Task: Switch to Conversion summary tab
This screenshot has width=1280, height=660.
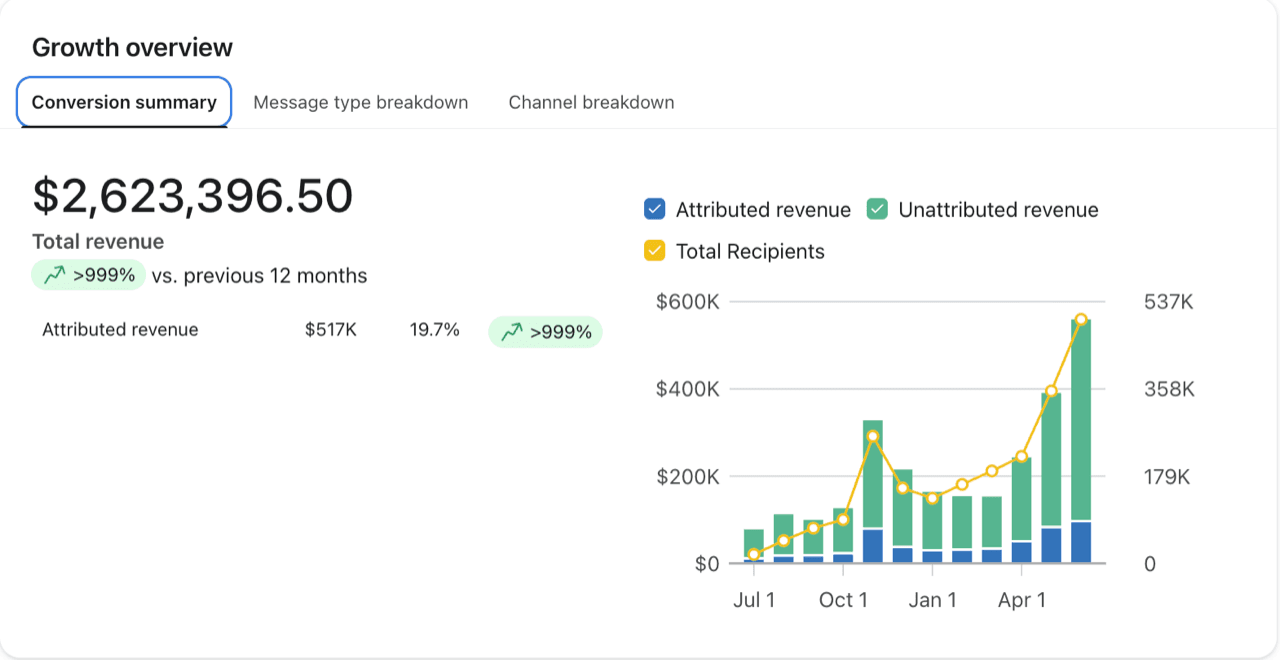Action: pyautogui.click(x=124, y=102)
